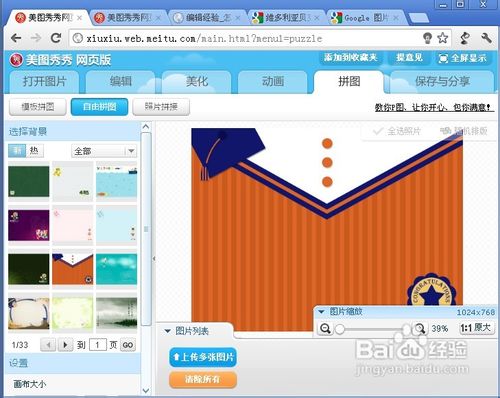Click the 自由拼图 button
This screenshot has height=398, width=500.
(x=99, y=107)
